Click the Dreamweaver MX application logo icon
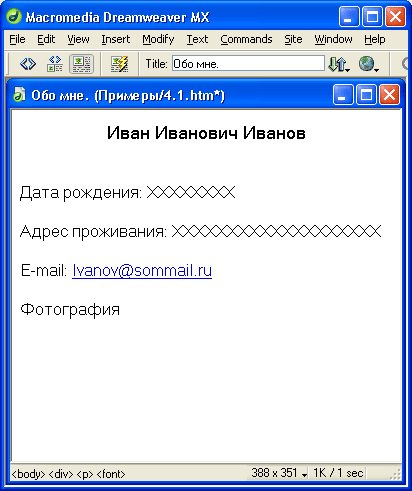The width and height of the screenshot is (412, 491). point(14,16)
